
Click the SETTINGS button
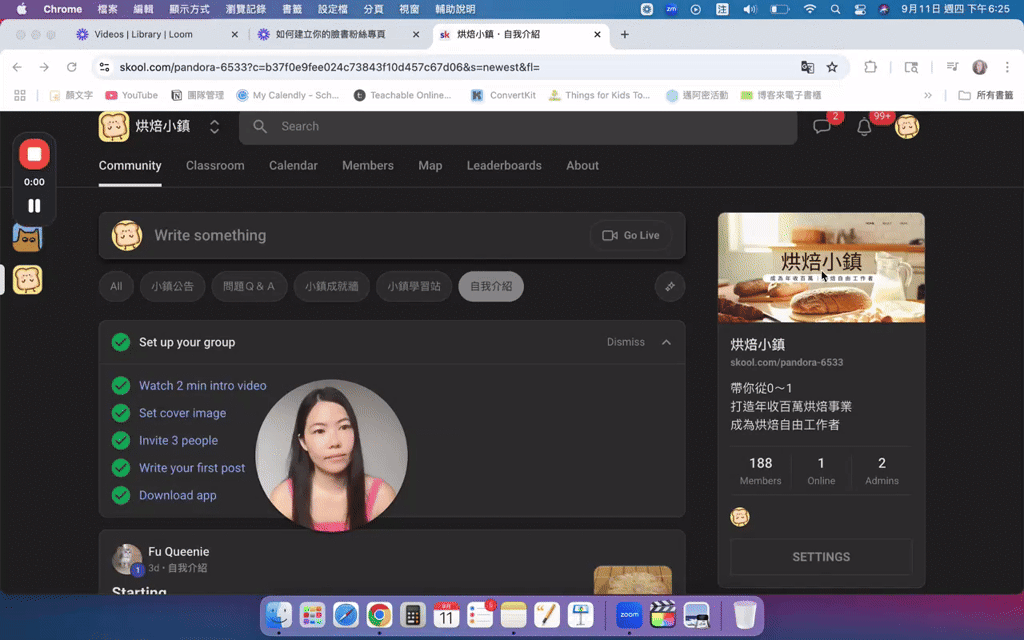[820, 556]
